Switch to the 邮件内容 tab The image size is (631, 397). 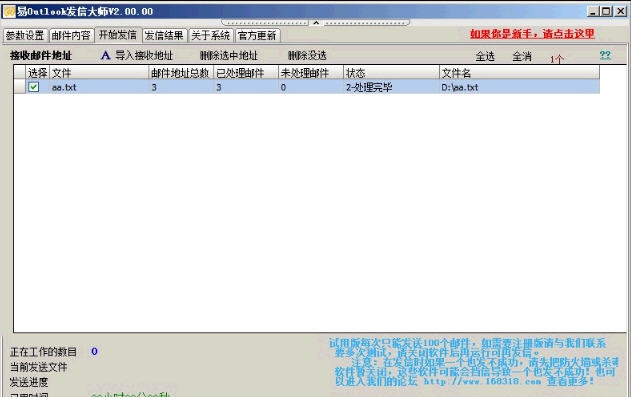[x=71, y=35]
